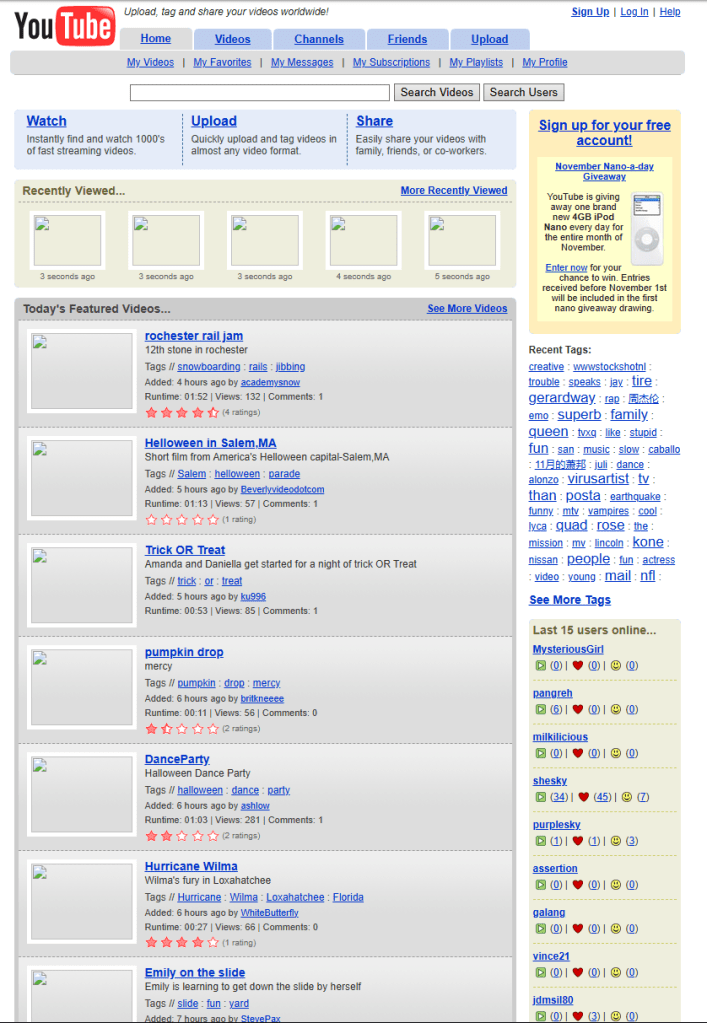Click the third star on Hurricane Wilma rating
The image size is (707, 1023).
(183, 942)
